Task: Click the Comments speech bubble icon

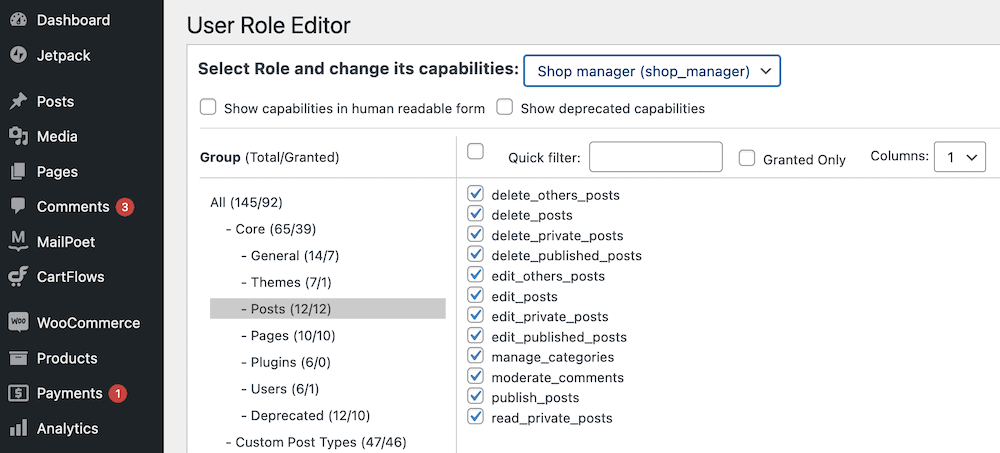Action: [18, 207]
